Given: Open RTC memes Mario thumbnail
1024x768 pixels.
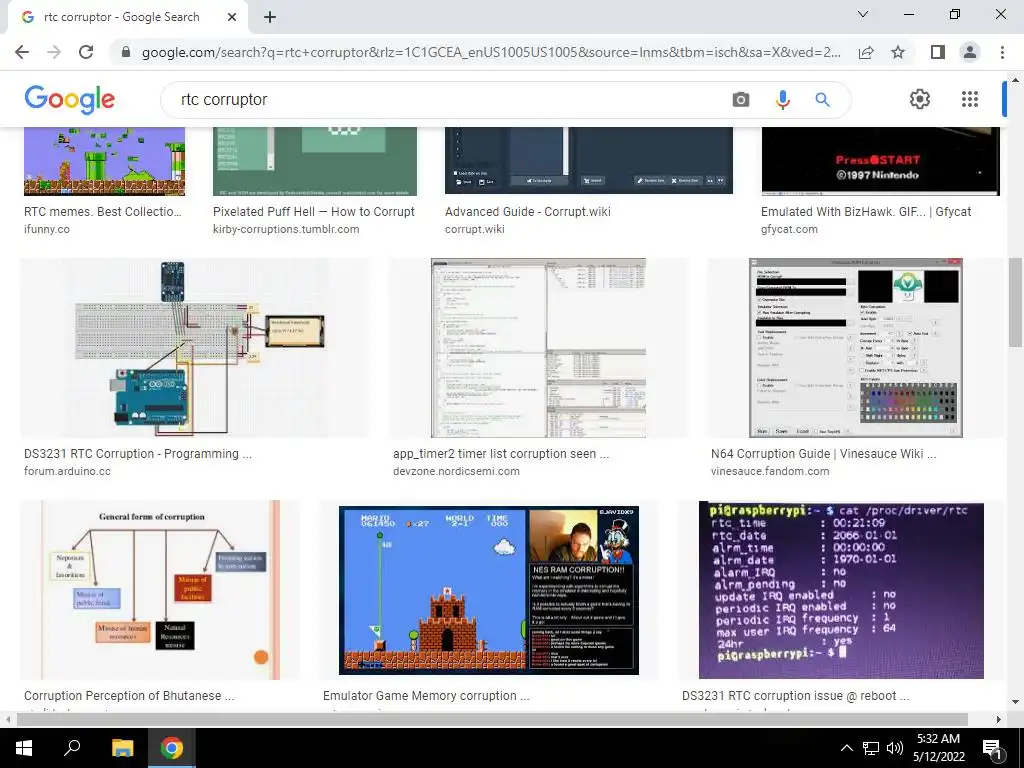Looking at the screenshot, I should point(104,161).
